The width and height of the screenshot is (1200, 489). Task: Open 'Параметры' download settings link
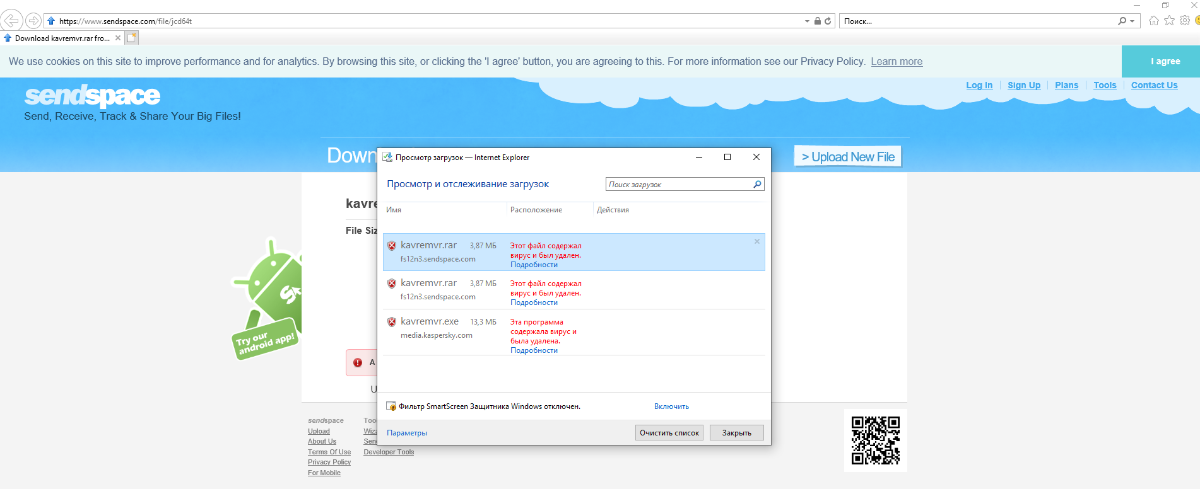tap(407, 433)
